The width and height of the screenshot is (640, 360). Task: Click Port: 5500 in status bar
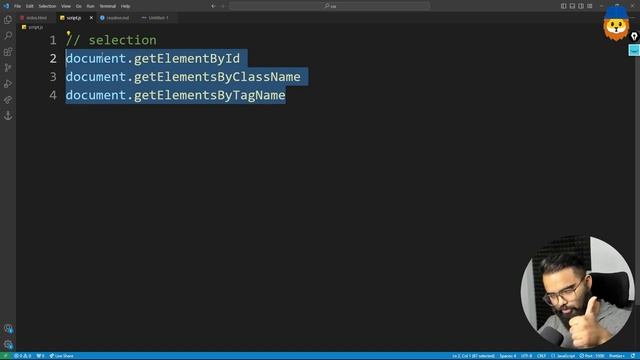pos(592,356)
